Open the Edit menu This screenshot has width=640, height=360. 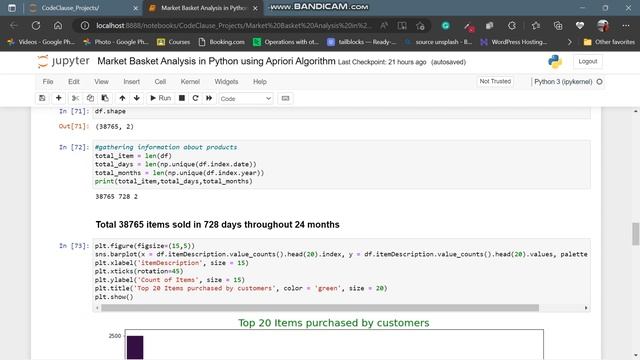(x=74, y=82)
